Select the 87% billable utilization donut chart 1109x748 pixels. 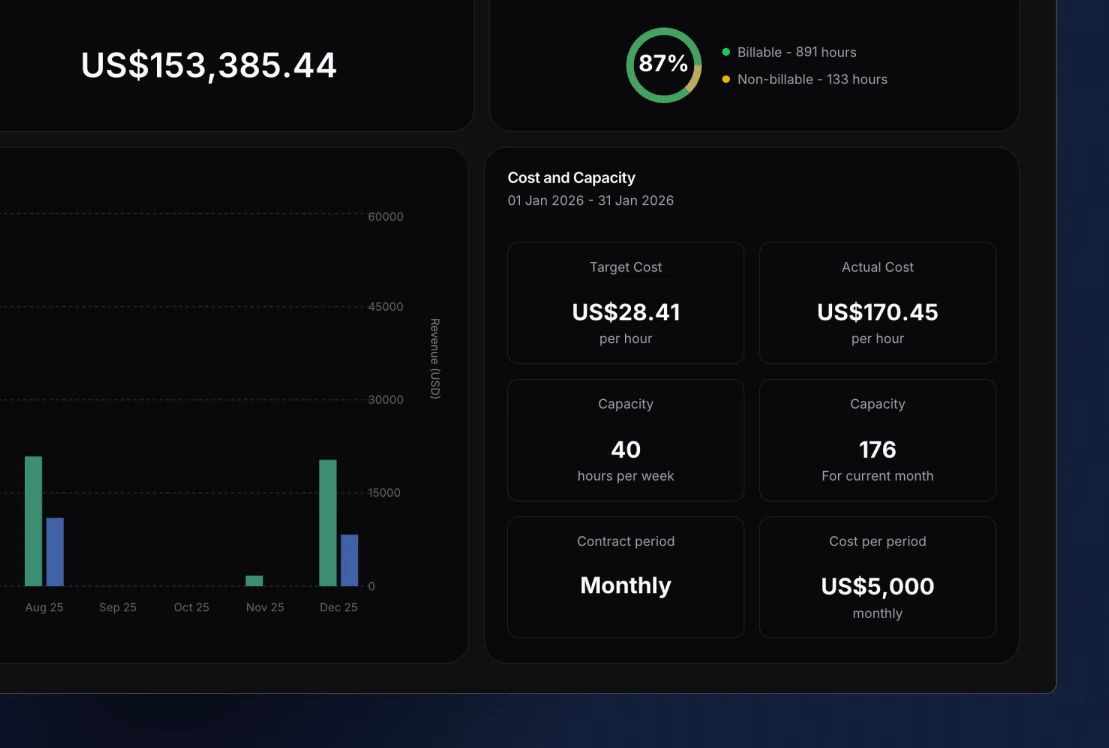[x=663, y=64]
